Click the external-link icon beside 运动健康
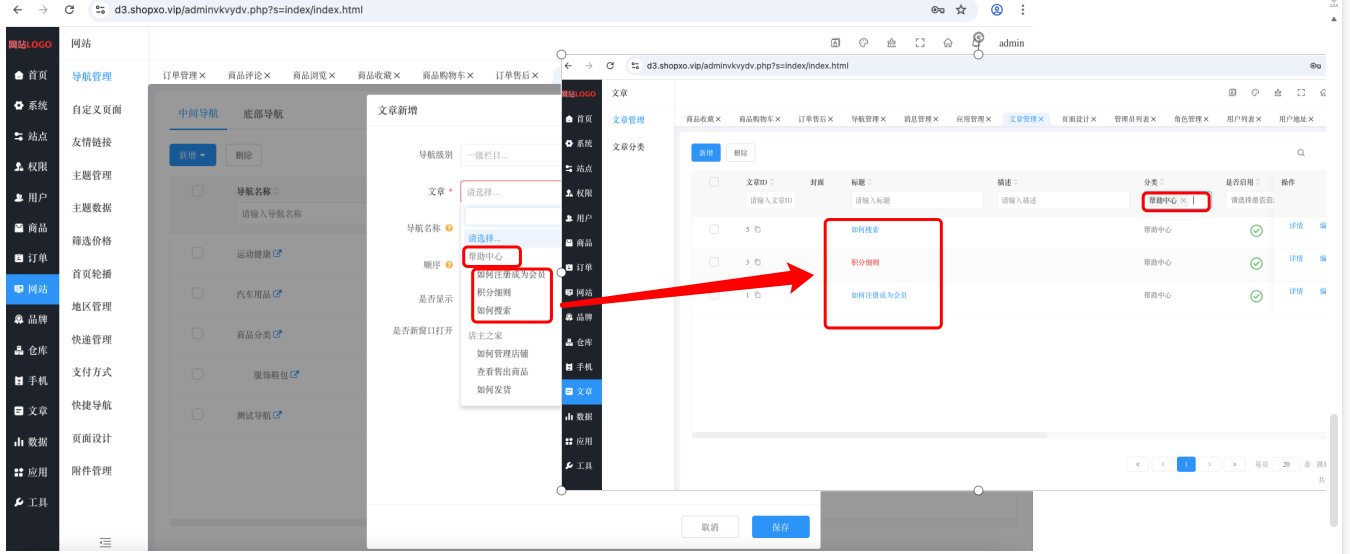This screenshot has width=1350, height=554. pos(278,254)
